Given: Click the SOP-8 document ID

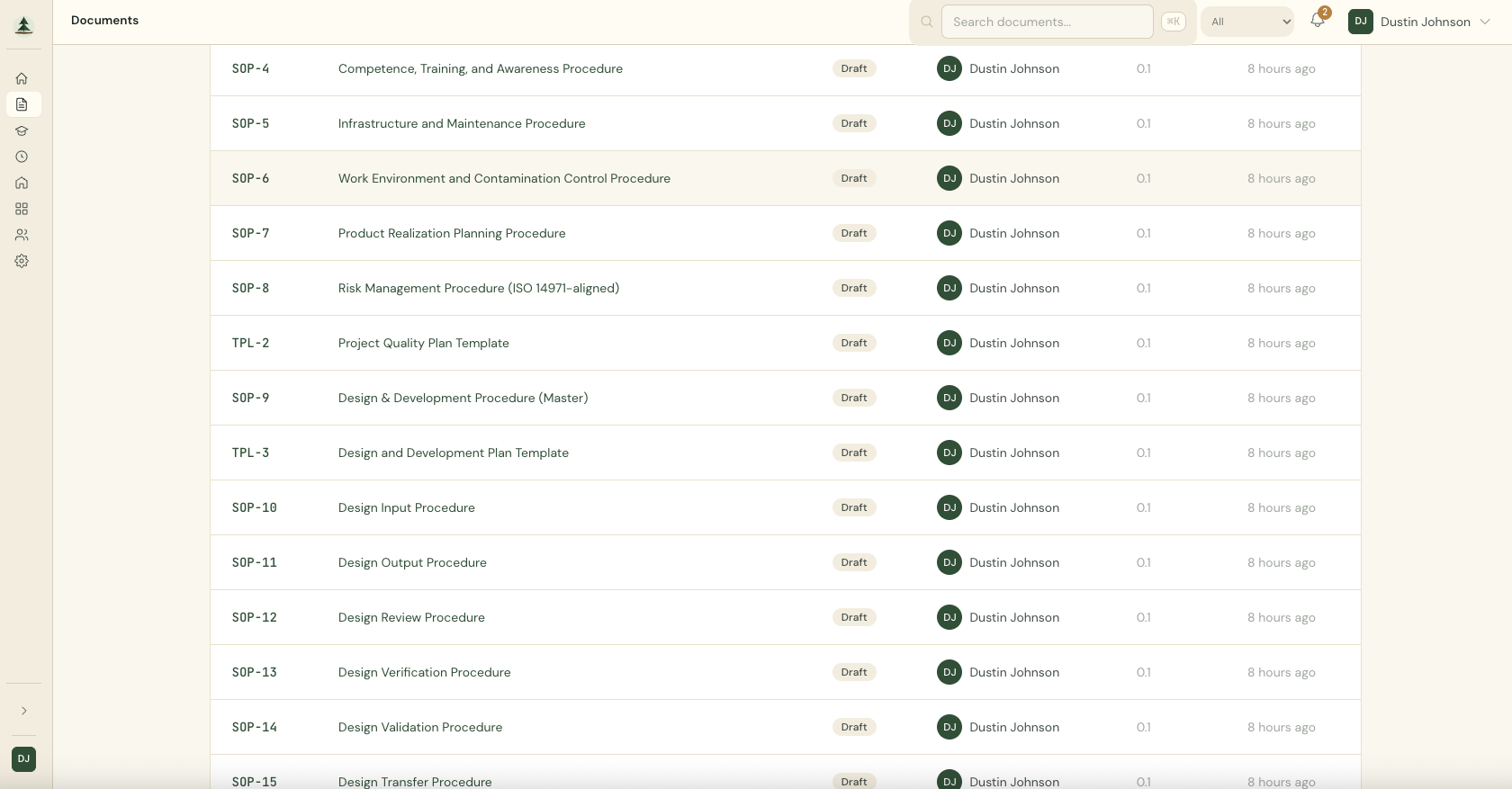Looking at the screenshot, I should [x=251, y=288].
